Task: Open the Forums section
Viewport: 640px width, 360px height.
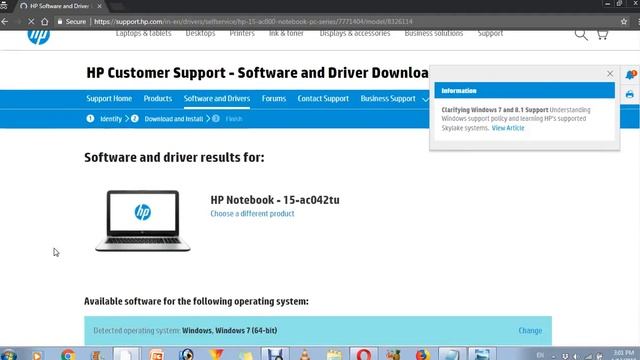Action: pos(274,99)
